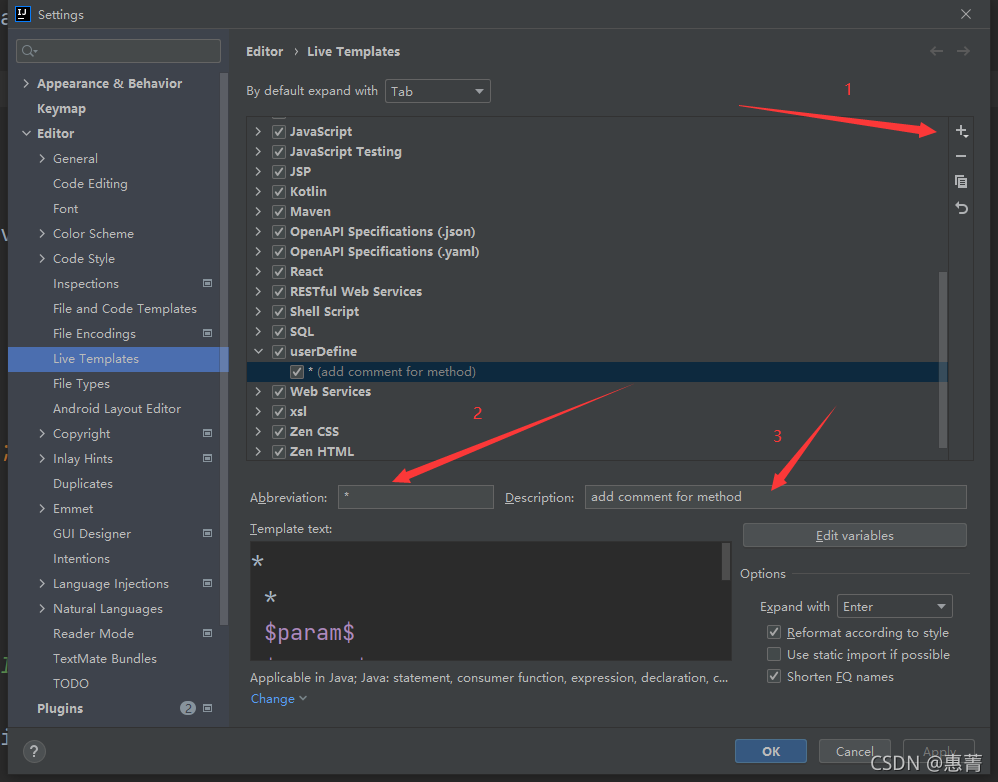Image resolution: width=998 pixels, height=782 pixels.
Task: Toggle Reformat according to style
Action: pos(774,632)
